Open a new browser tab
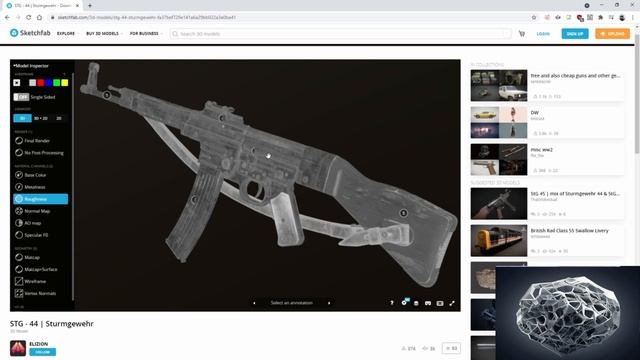The image size is (640, 360). click(x=90, y=6)
